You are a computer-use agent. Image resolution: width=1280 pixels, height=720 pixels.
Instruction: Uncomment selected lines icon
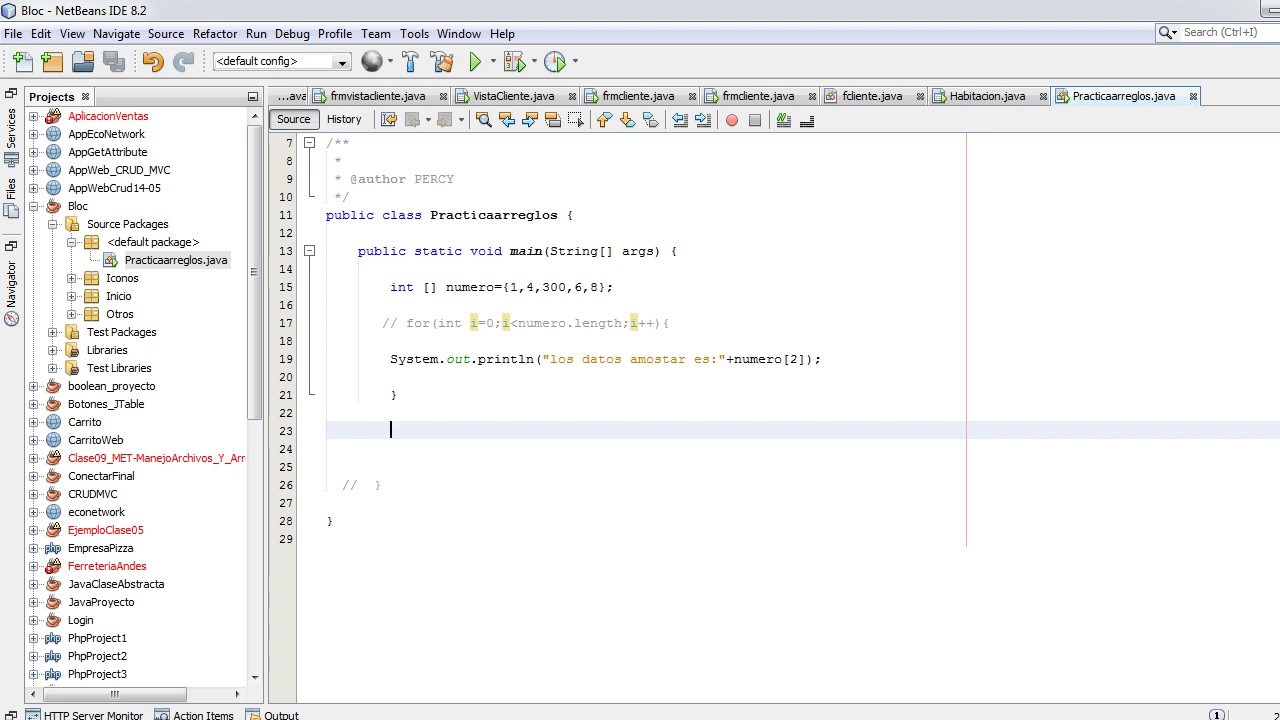coord(807,120)
